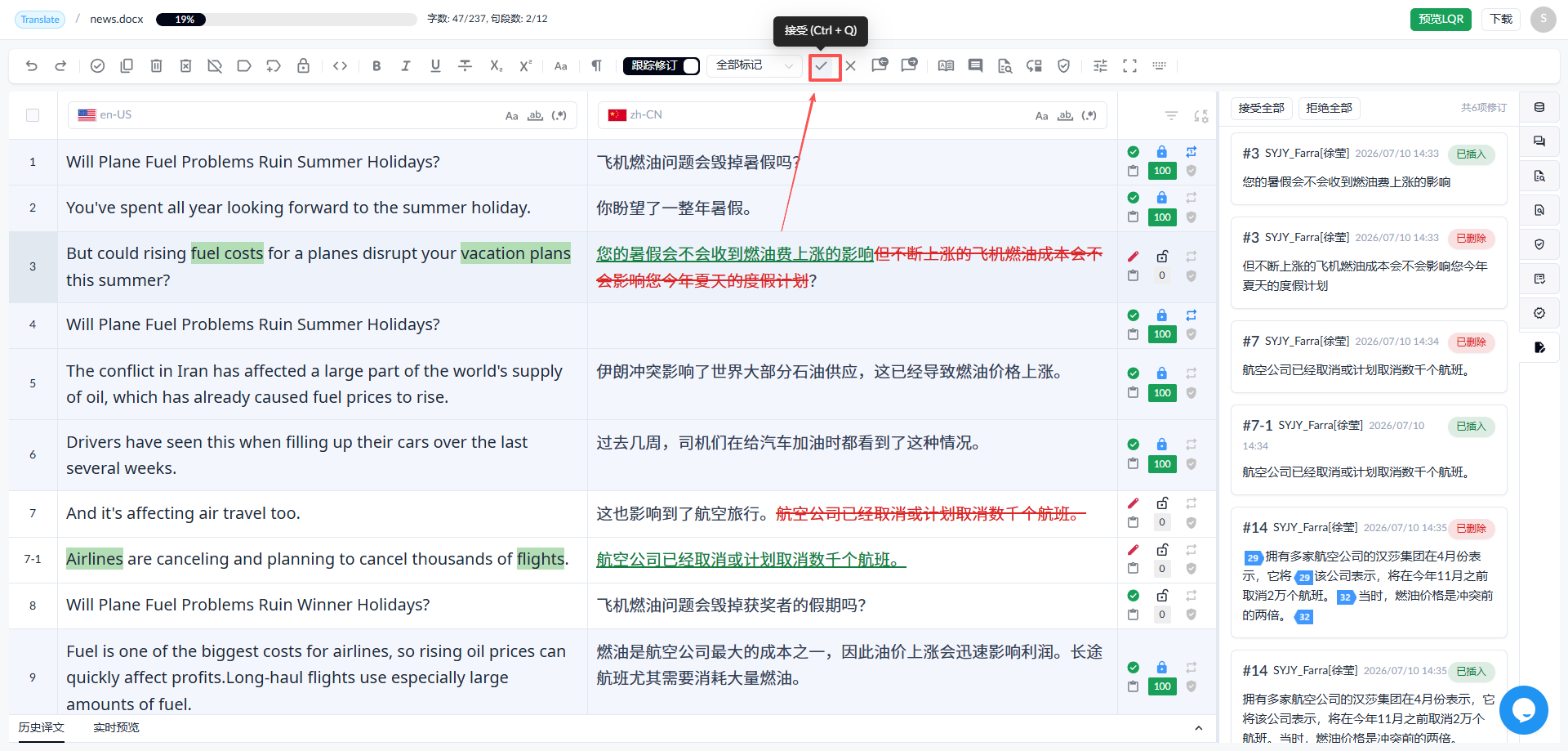Click the fullscreen expand icon in toolbar
The width and height of the screenshot is (1568, 751).
click(1129, 66)
